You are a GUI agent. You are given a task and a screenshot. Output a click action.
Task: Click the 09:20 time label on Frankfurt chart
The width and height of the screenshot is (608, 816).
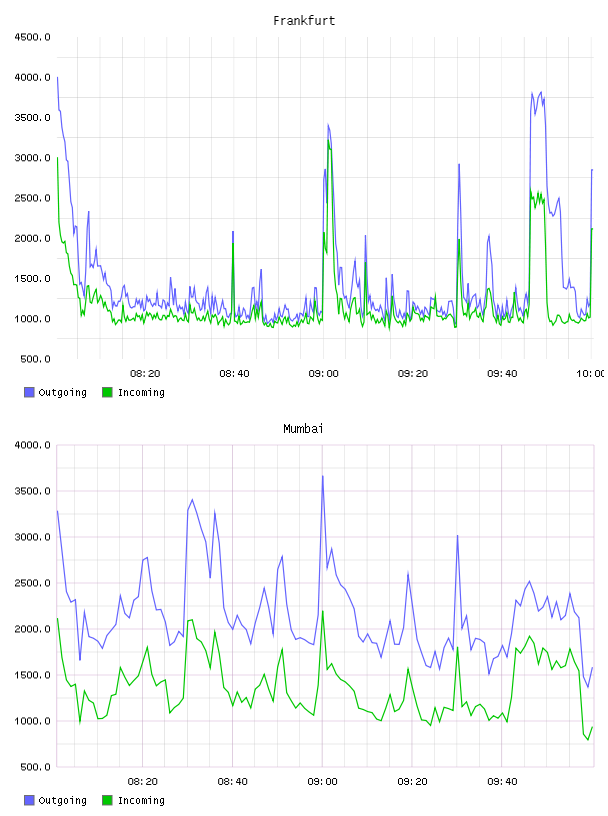coord(413,374)
